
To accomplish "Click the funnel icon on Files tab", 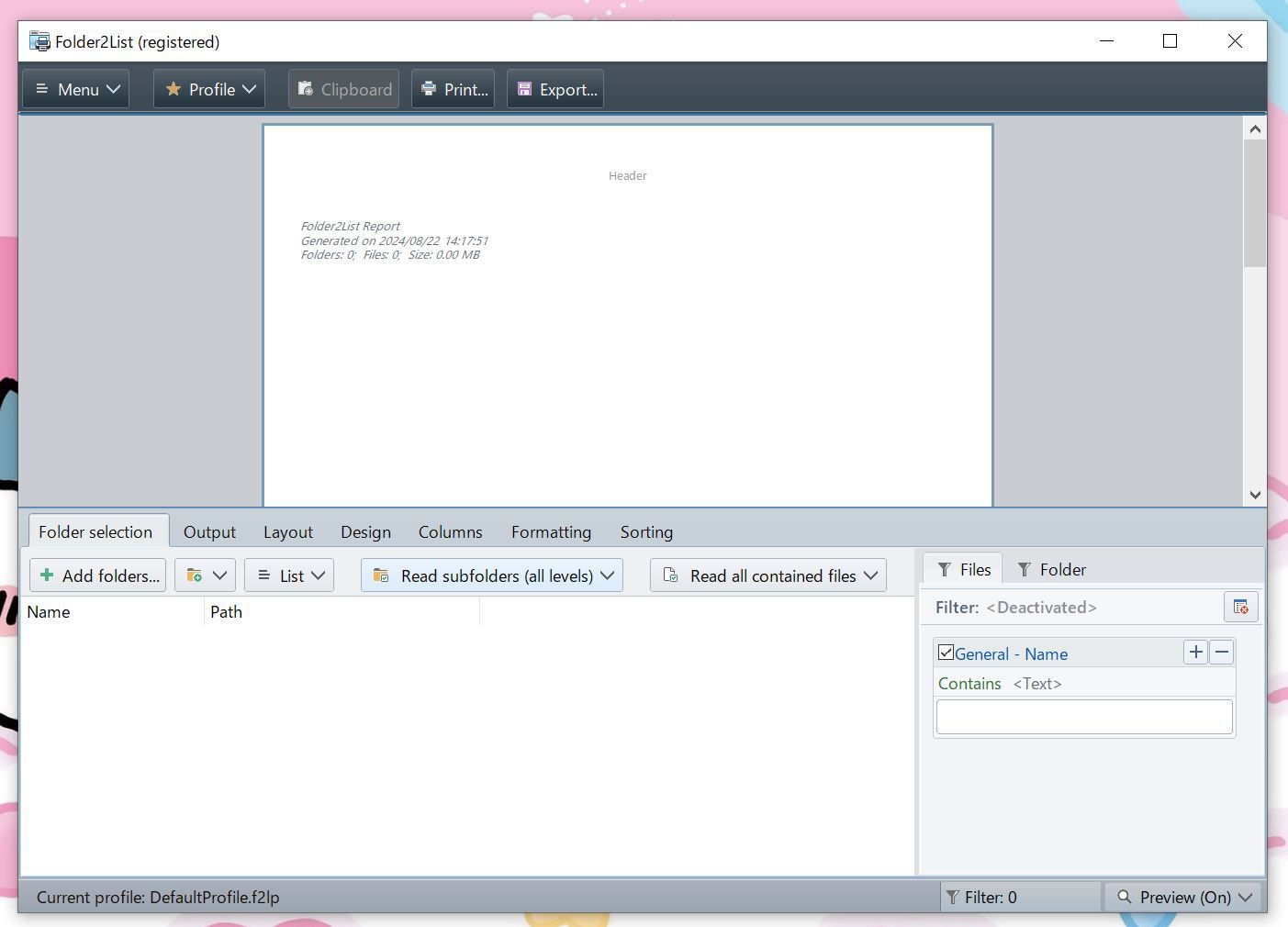I will [x=944, y=569].
